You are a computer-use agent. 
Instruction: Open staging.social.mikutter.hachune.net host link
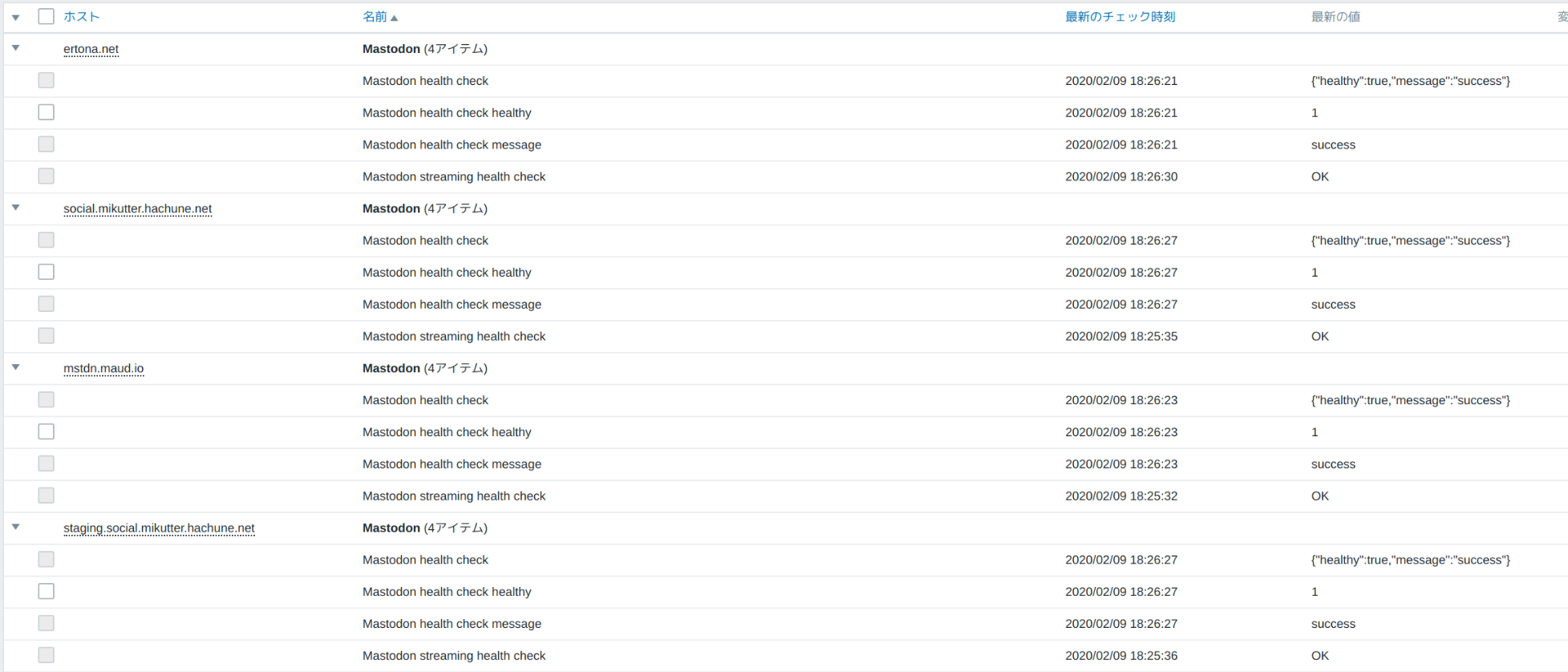coord(159,528)
